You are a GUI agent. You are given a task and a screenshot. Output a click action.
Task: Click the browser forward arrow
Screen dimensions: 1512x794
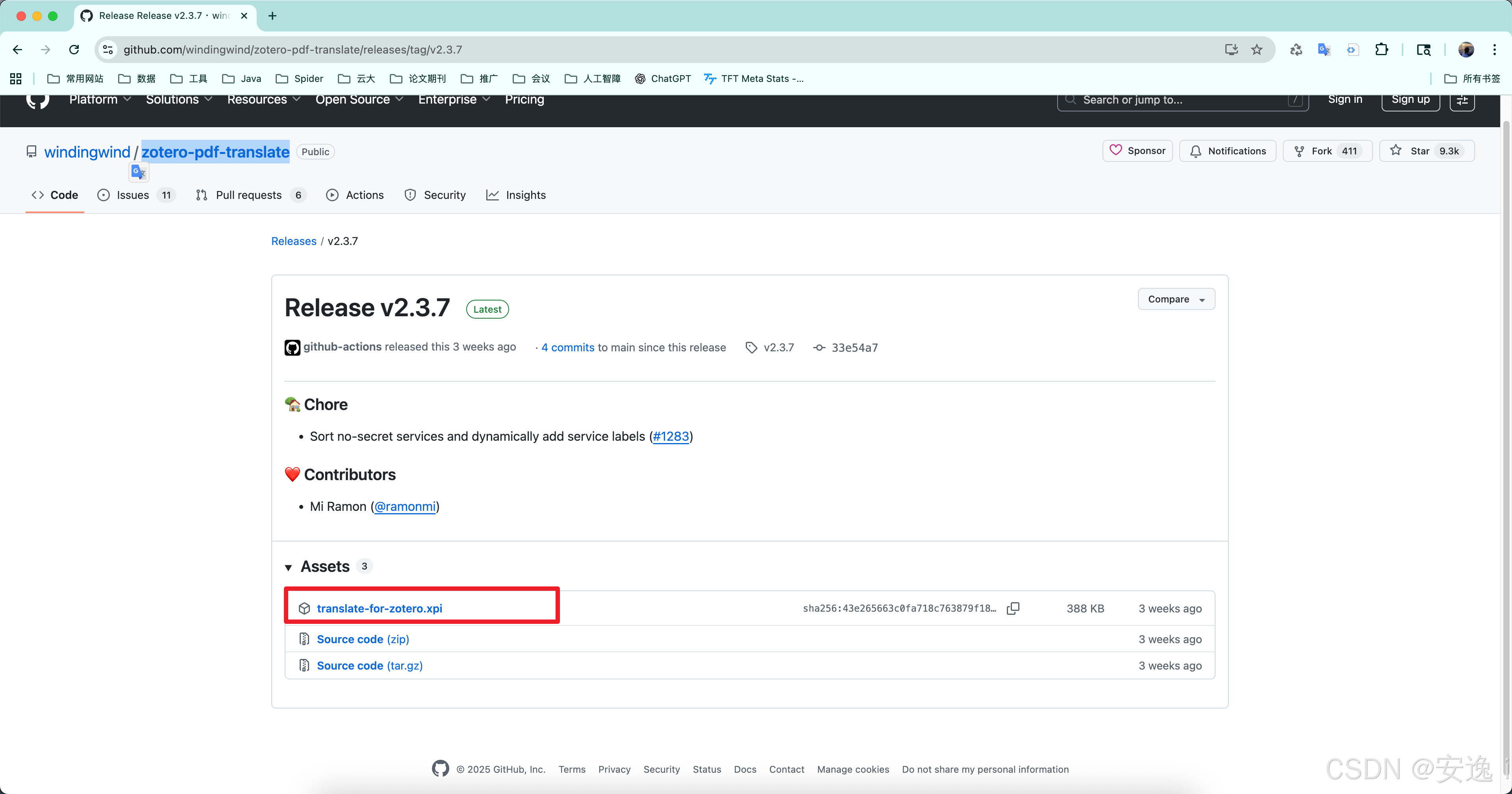tap(46, 50)
